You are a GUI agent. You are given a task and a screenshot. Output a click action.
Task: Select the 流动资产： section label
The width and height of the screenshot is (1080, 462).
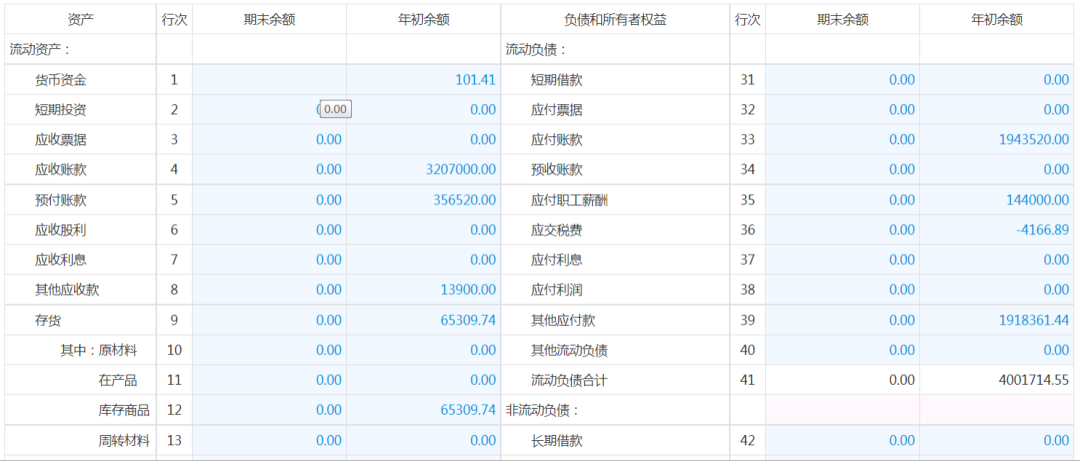click(x=41, y=50)
